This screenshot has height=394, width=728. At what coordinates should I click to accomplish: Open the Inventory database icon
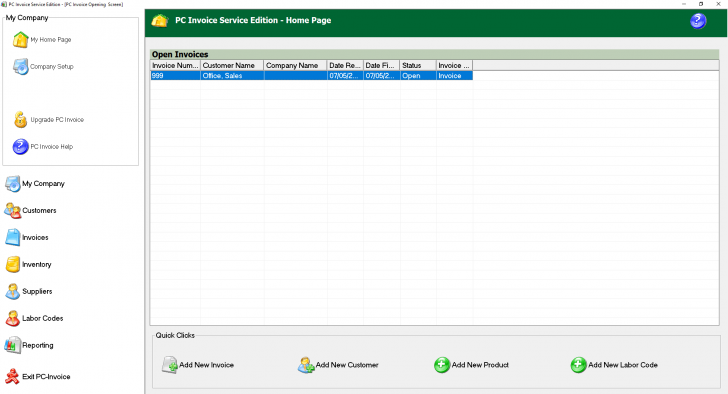[13, 265]
